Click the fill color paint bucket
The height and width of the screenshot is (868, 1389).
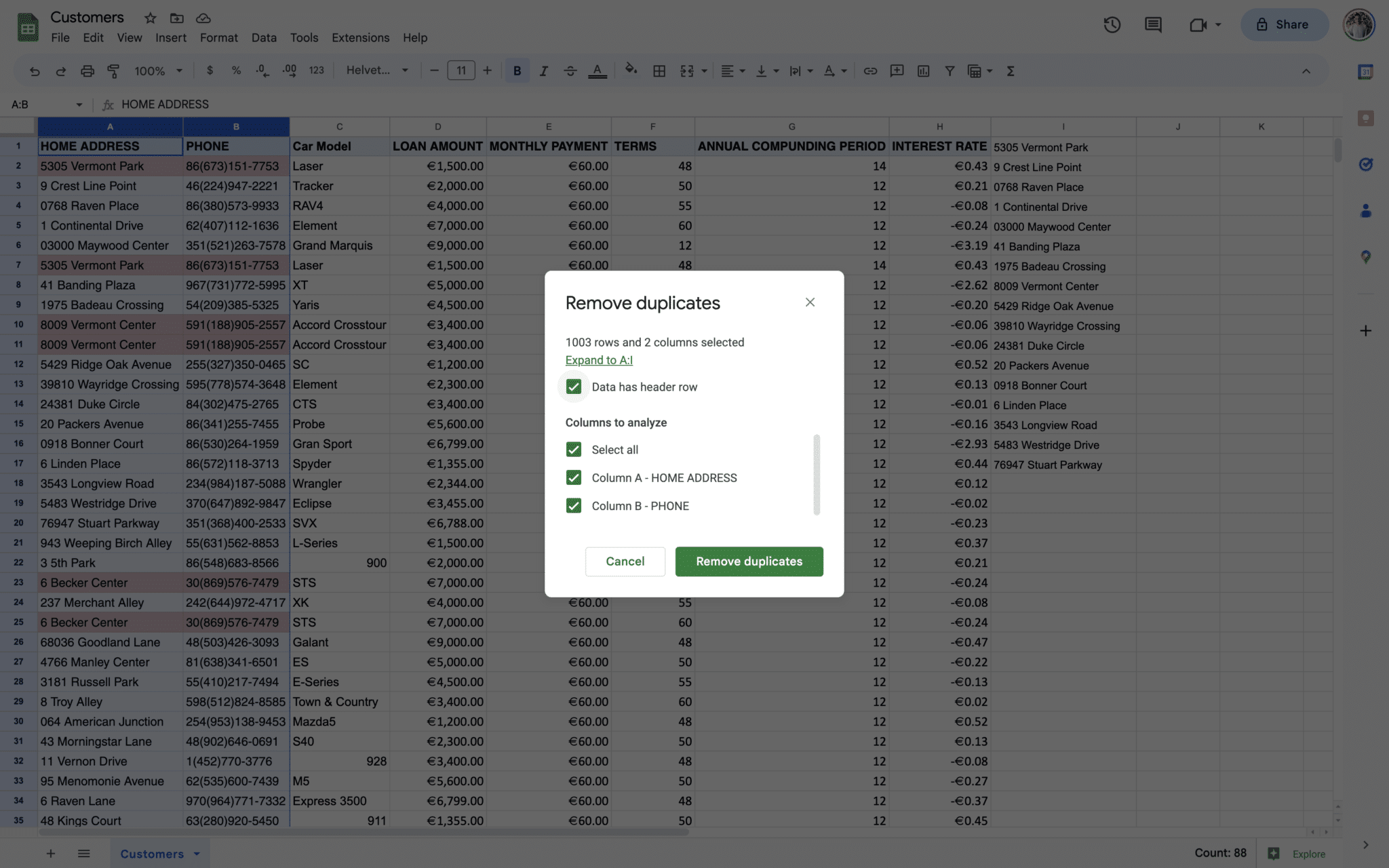pyautogui.click(x=631, y=70)
